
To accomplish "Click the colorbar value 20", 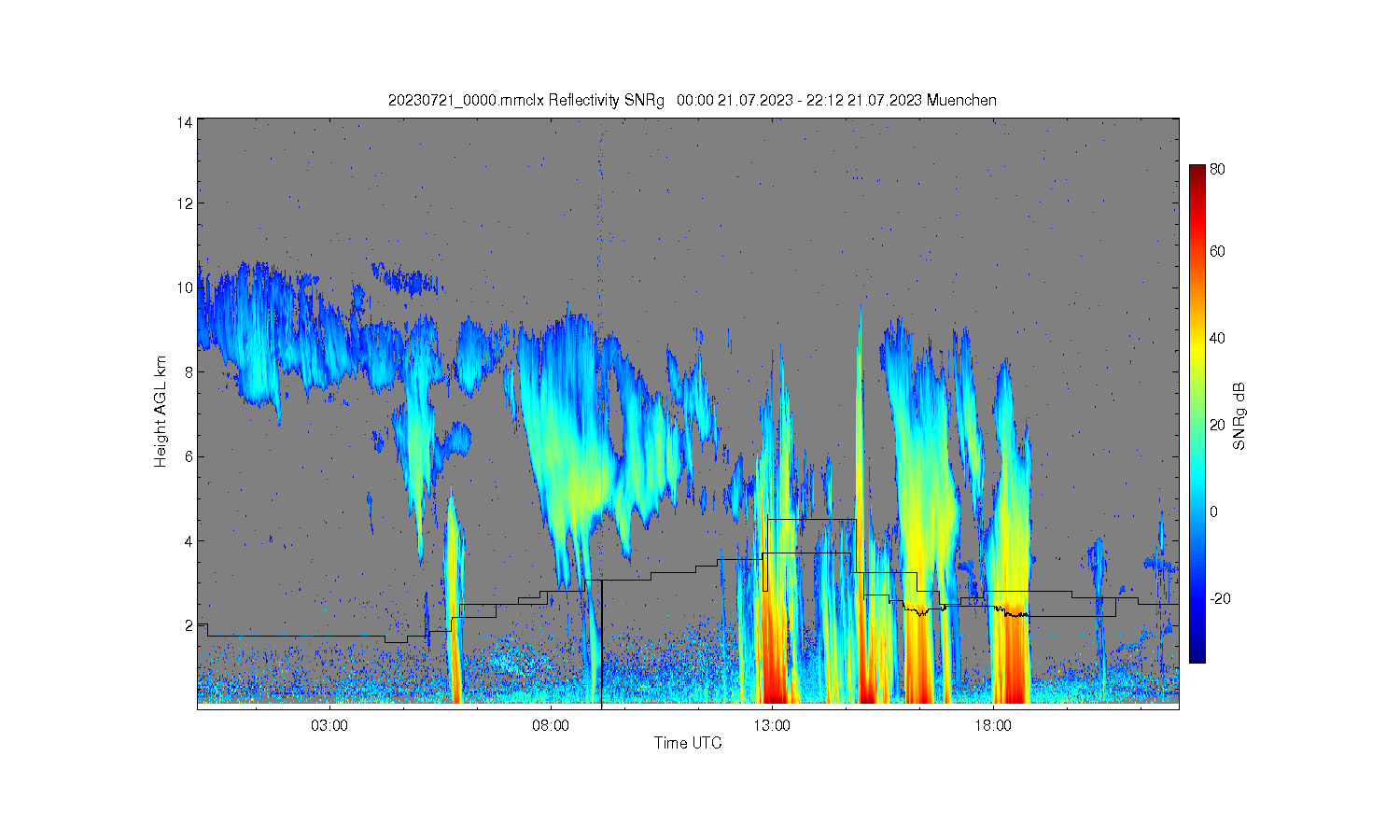I will point(1218,426).
